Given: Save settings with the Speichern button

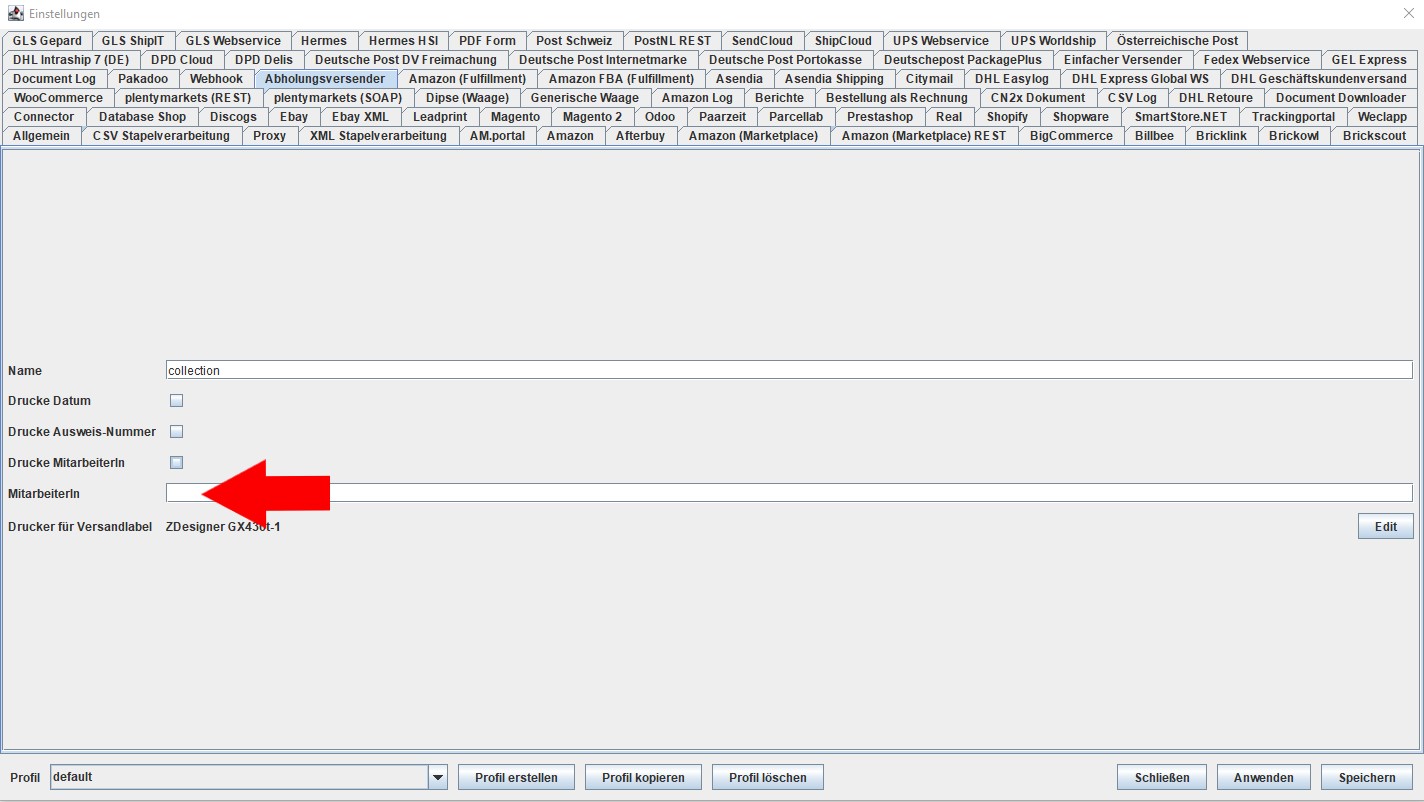Looking at the screenshot, I should (1367, 777).
